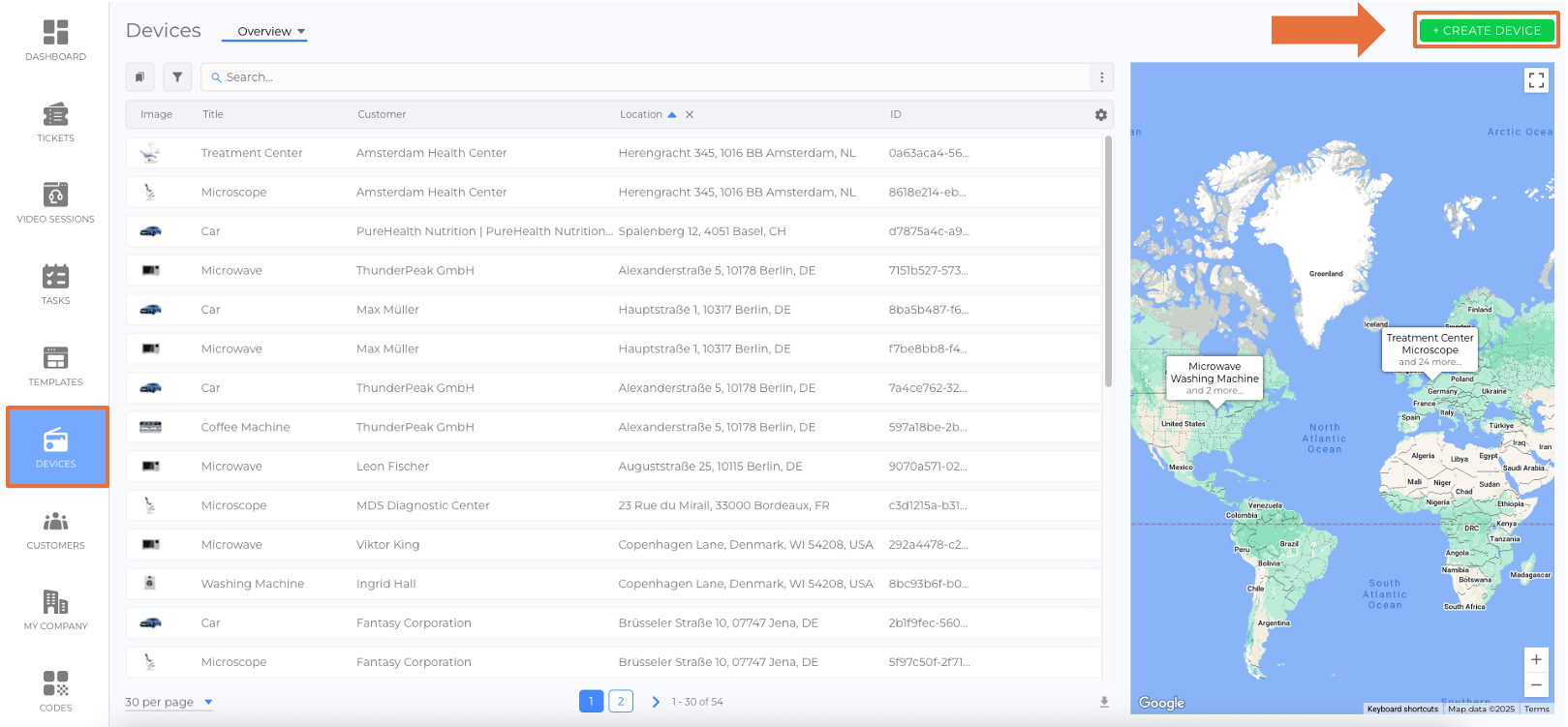Toggle map fullscreen view
The height and width of the screenshot is (727, 1568).
tap(1535, 80)
